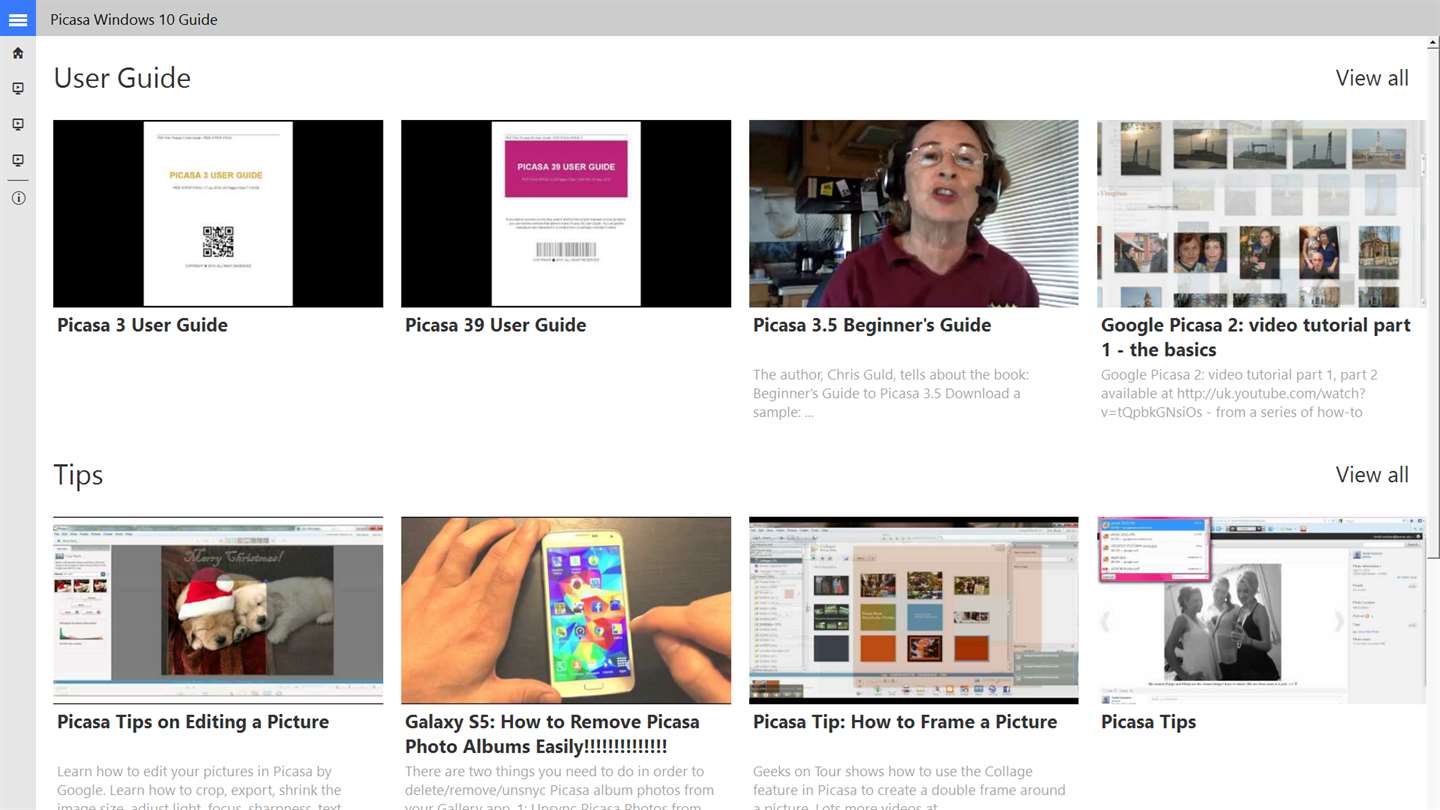Click the 'Picasa 39 User Guide' title
1440x810 pixels.
(x=495, y=325)
